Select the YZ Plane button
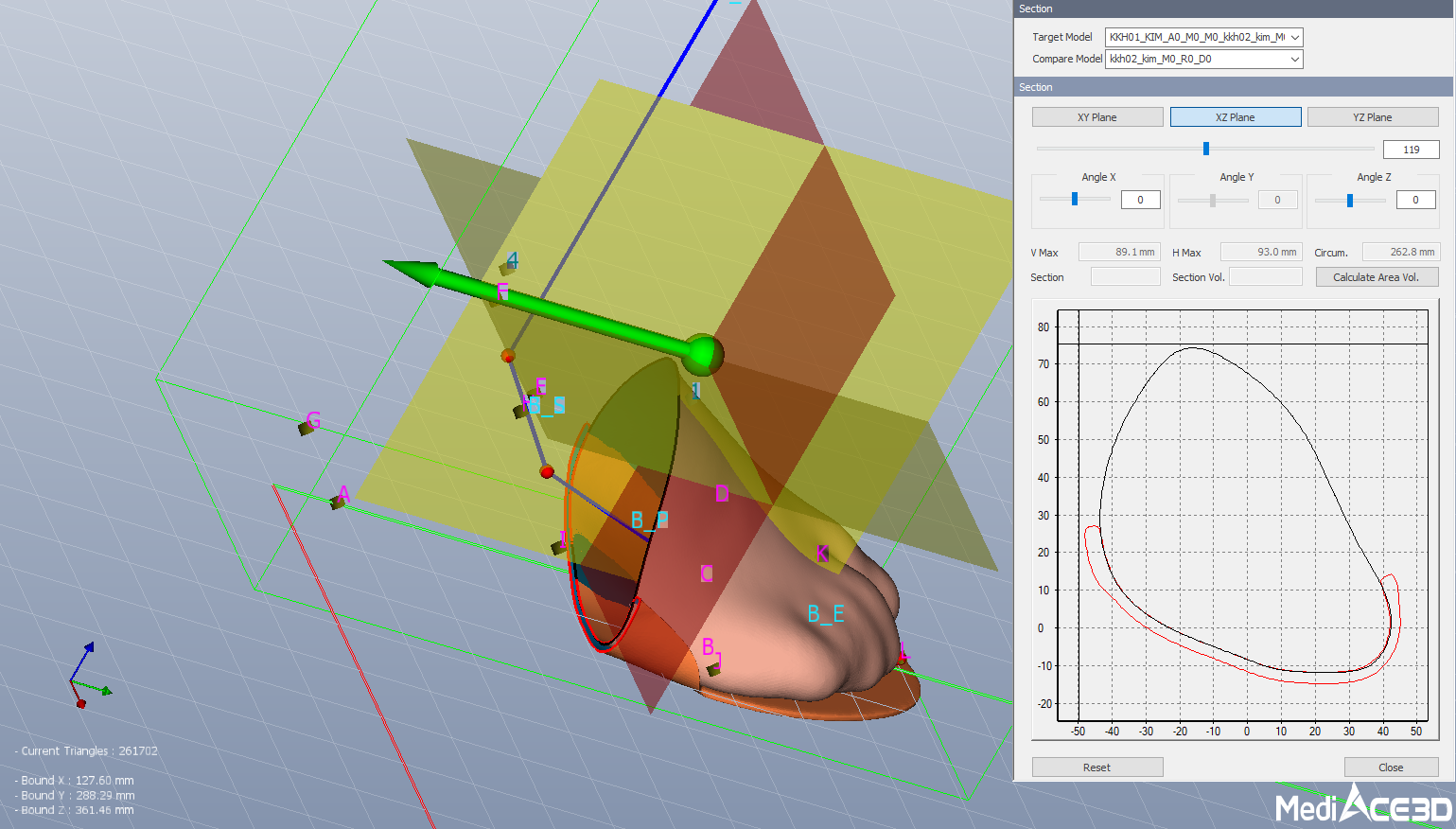 coord(1373,117)
